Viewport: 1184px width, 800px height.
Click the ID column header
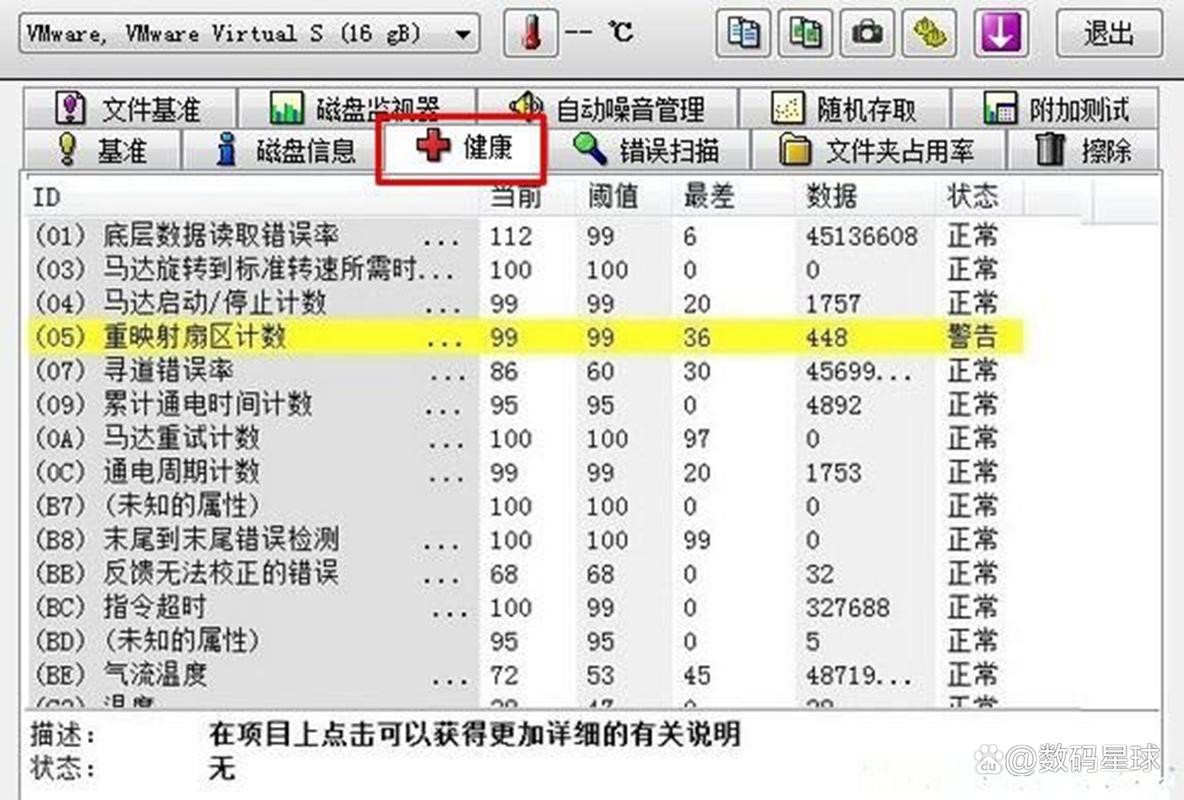tap(253, 197)
